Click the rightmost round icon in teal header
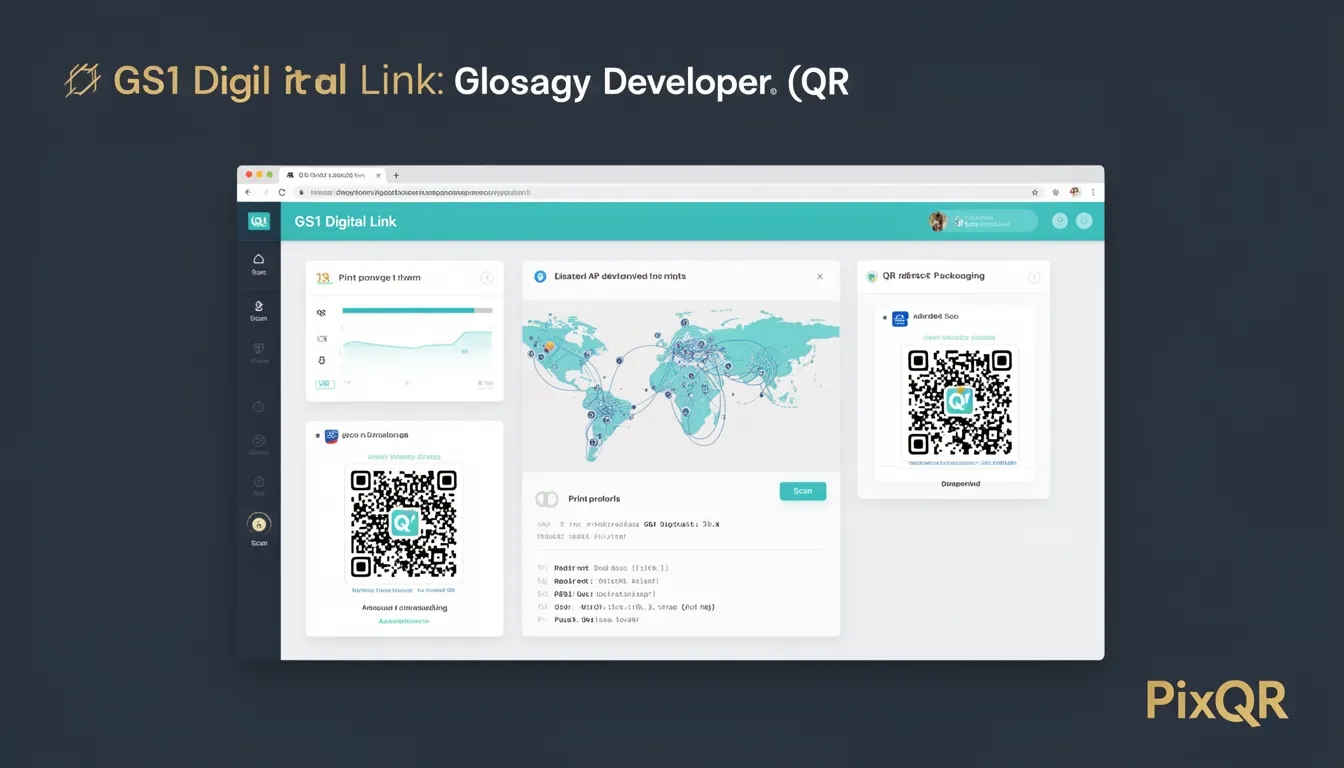Image resolution: width=1344 pixels, height=768 pixels. (1084, 221)
